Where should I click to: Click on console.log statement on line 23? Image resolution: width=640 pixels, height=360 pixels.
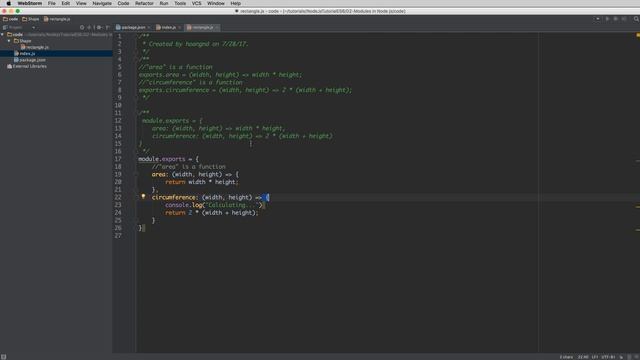pos(215,205)
